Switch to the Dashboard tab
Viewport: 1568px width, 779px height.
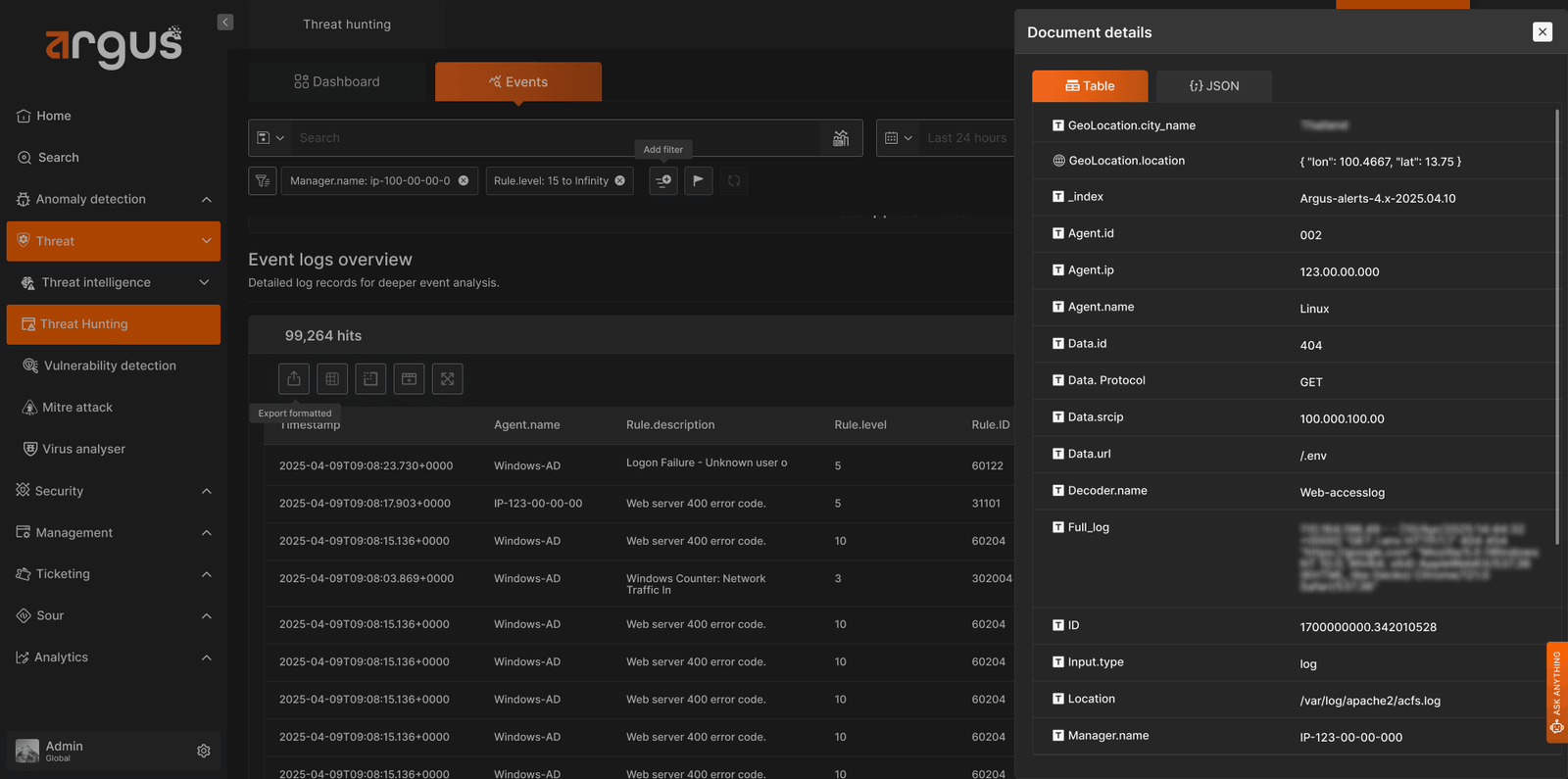point(337,81)
